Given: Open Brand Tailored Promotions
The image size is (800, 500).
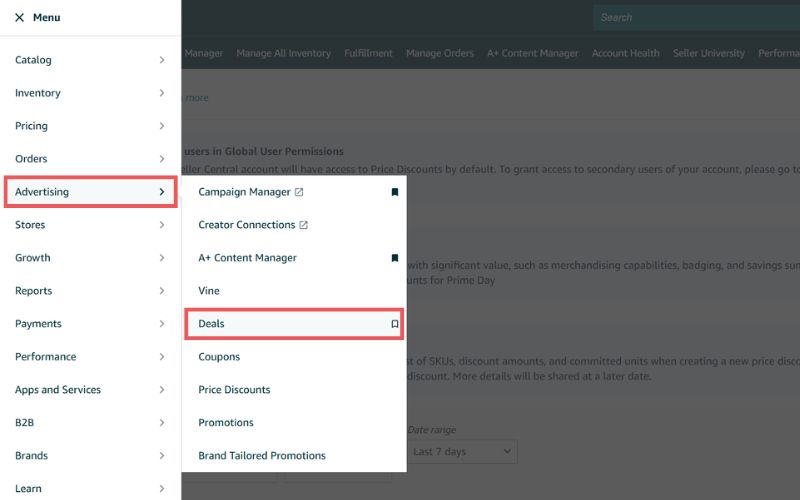Looking at the screenshot, I should tap(262, 456).
